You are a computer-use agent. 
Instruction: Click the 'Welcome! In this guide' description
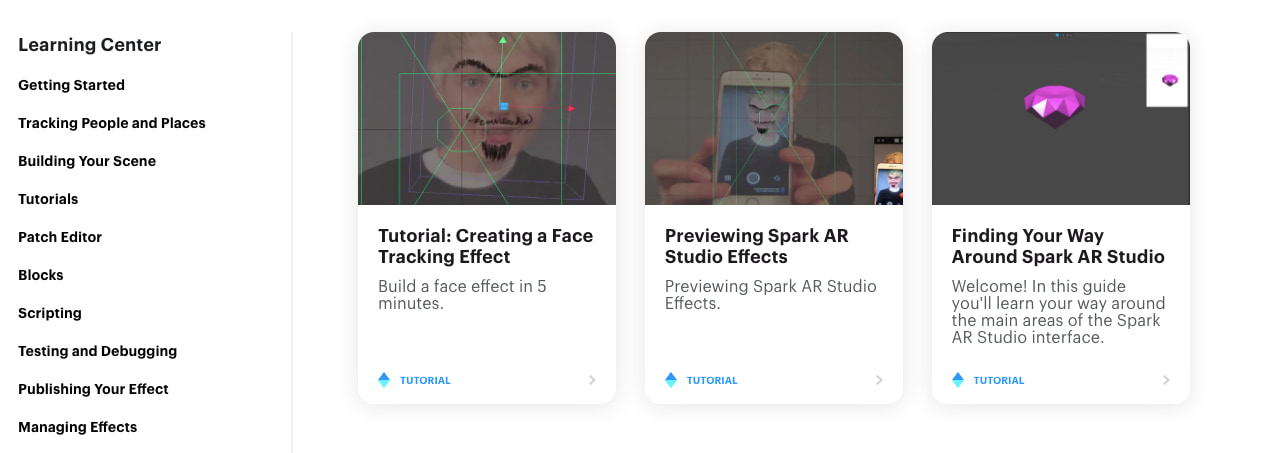pos(1058,312)
